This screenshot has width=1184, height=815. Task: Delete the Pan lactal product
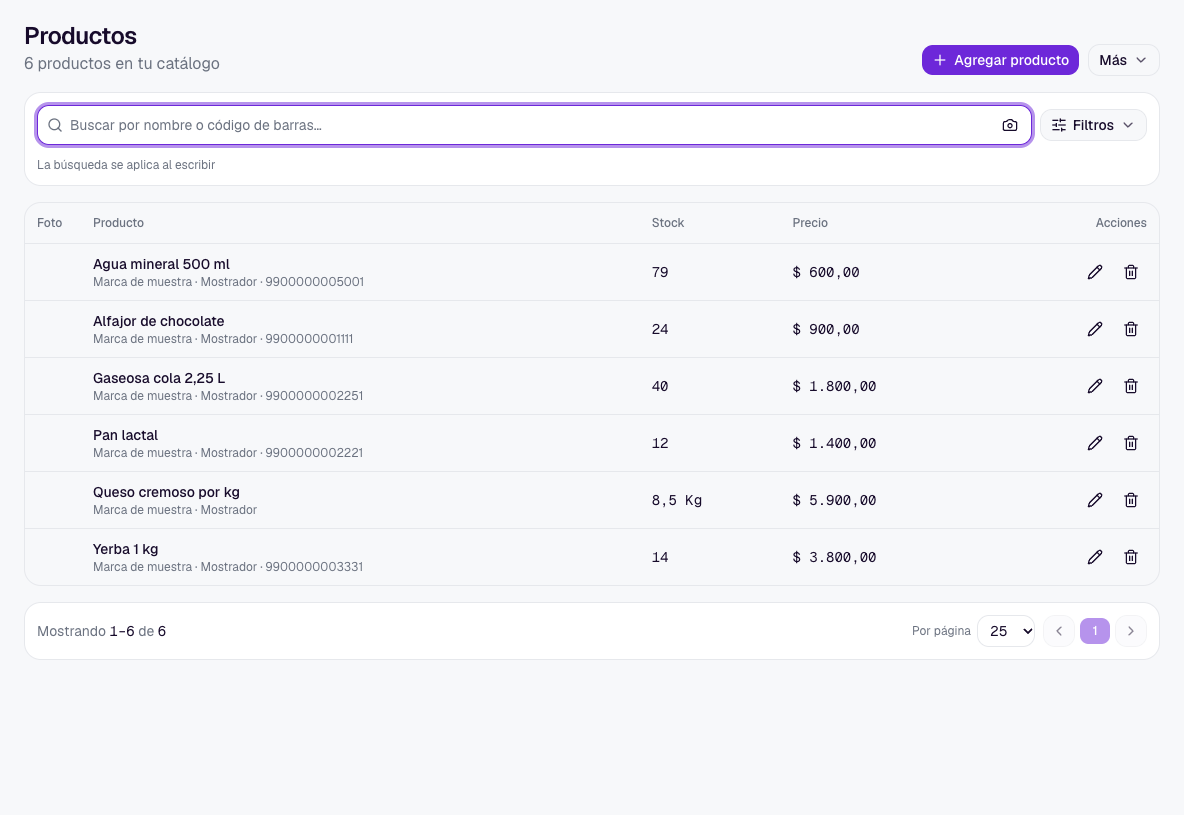1130,443
